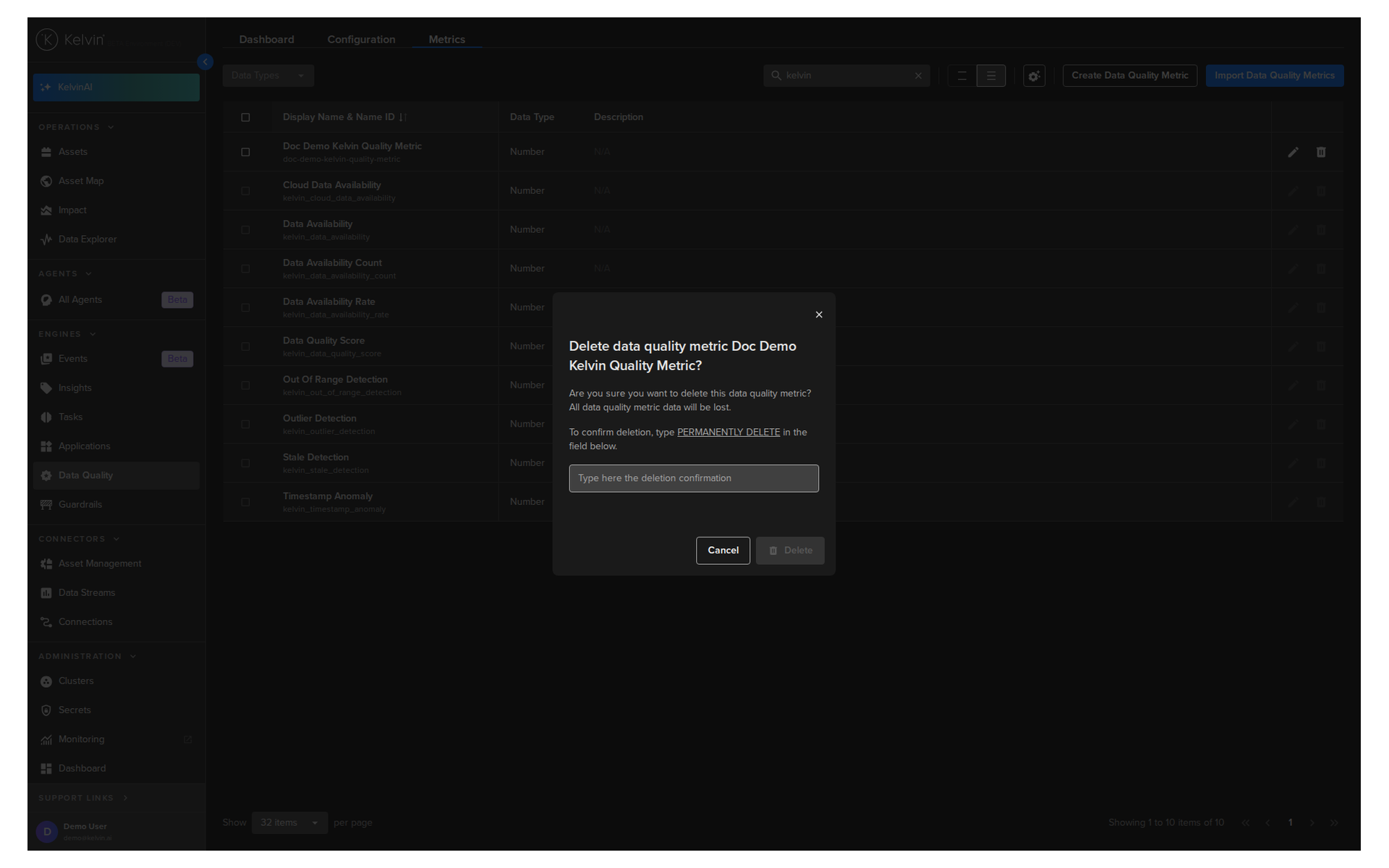Check the Data Quality Score checkbox
Screen dimensions: 1389x868
click(245, 346)
